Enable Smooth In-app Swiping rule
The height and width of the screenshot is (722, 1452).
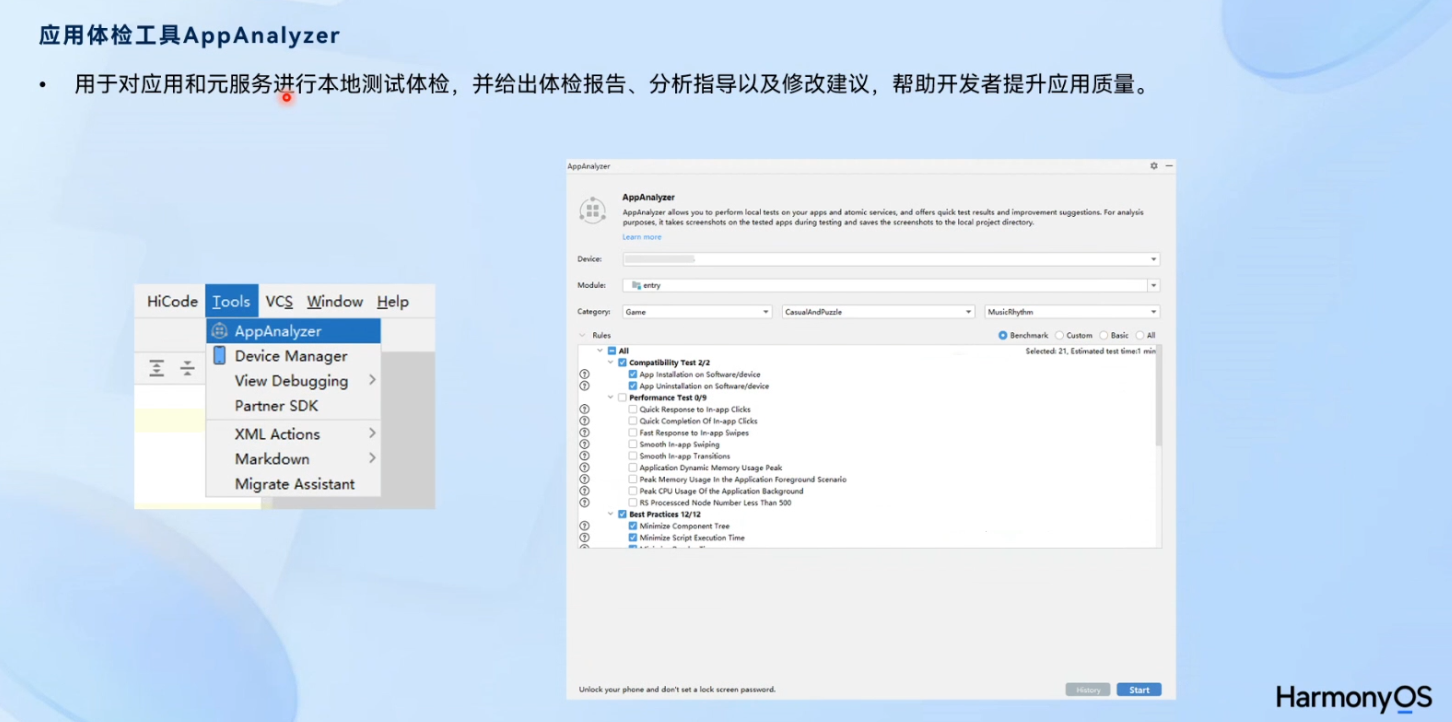pyautogui.click(x=633, y=444)
